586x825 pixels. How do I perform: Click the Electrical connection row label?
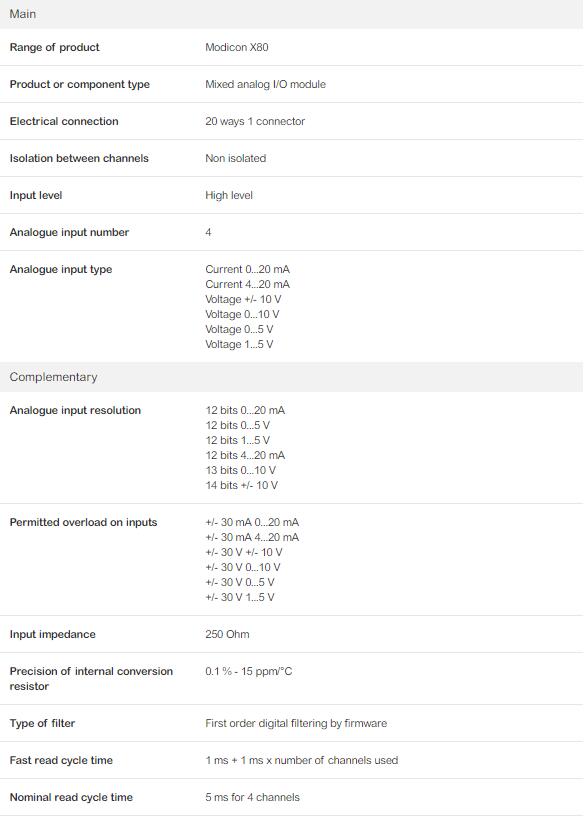tap(64, 122)
